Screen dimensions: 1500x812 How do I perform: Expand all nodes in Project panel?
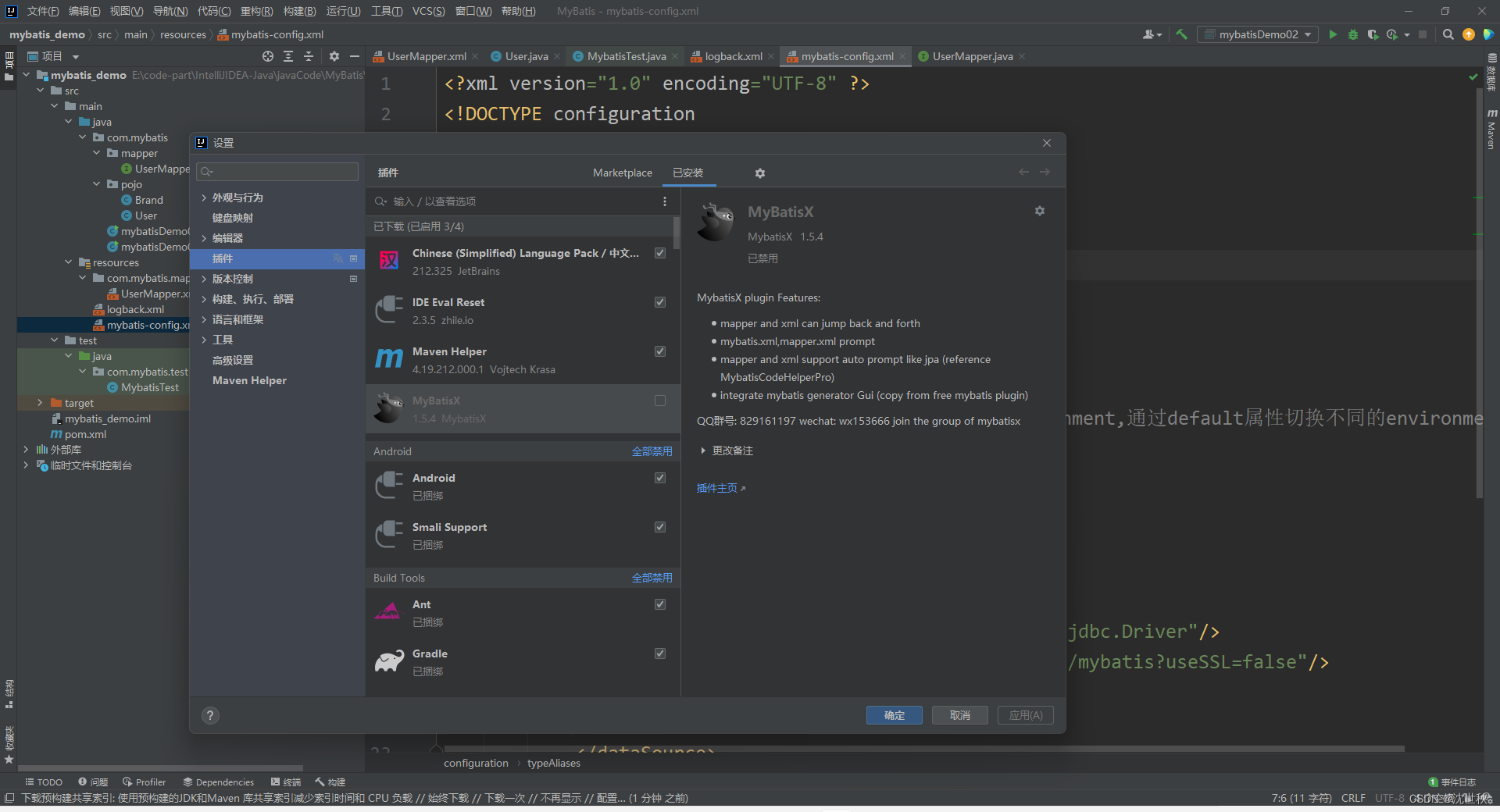tap(288, 56)
